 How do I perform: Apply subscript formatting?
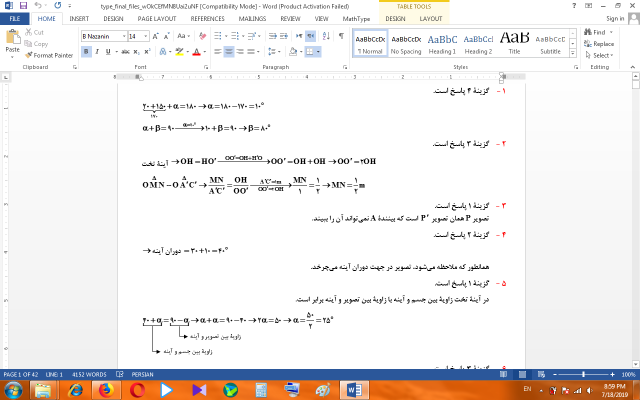(136, 52)
